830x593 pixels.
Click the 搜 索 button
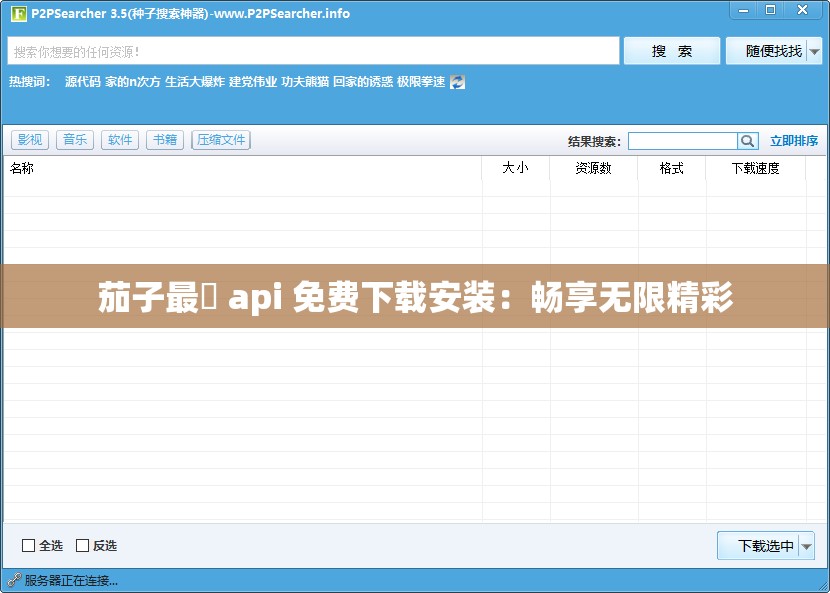pyautogui.click(x=672, y=51)
